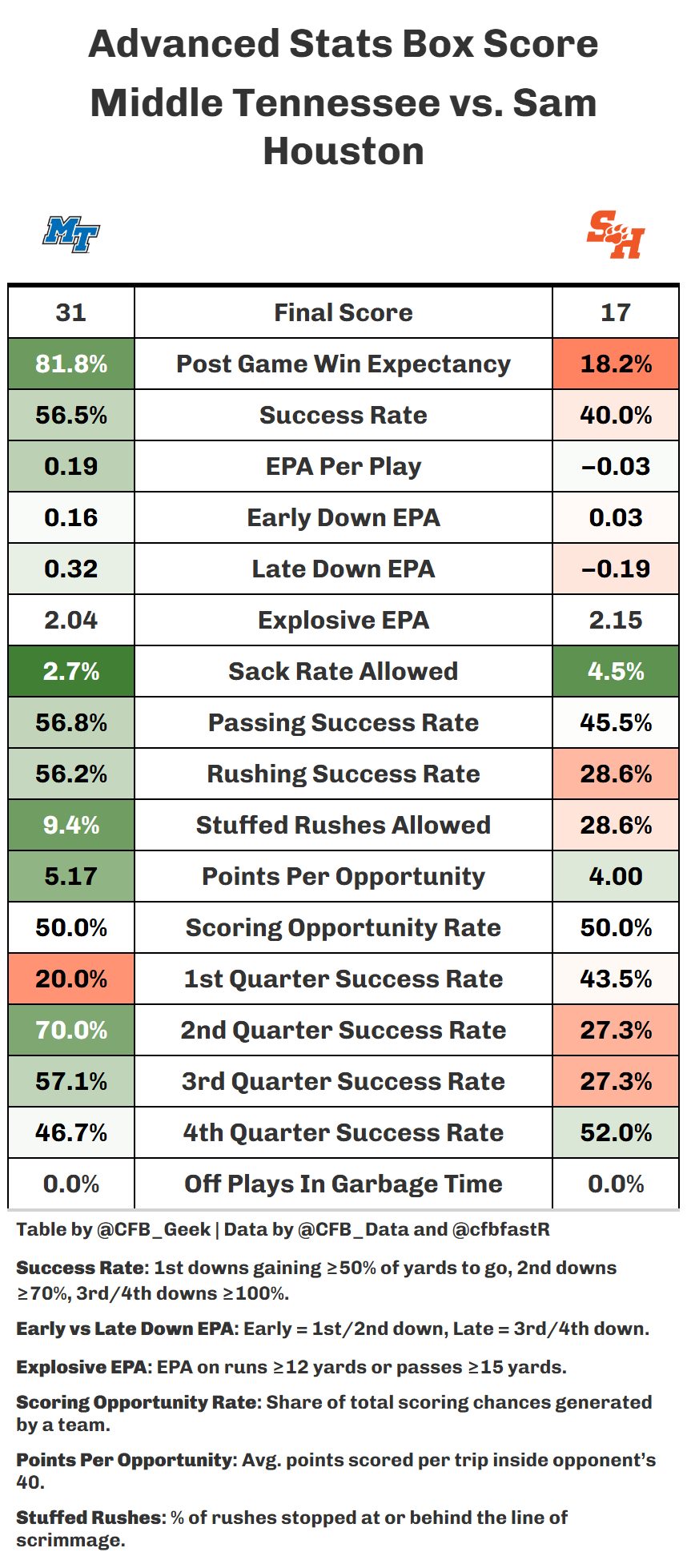Click the Sam Houston SH logo
Image resolution: width=687 pixels, height=1568 pixels.
click(616, 235)
